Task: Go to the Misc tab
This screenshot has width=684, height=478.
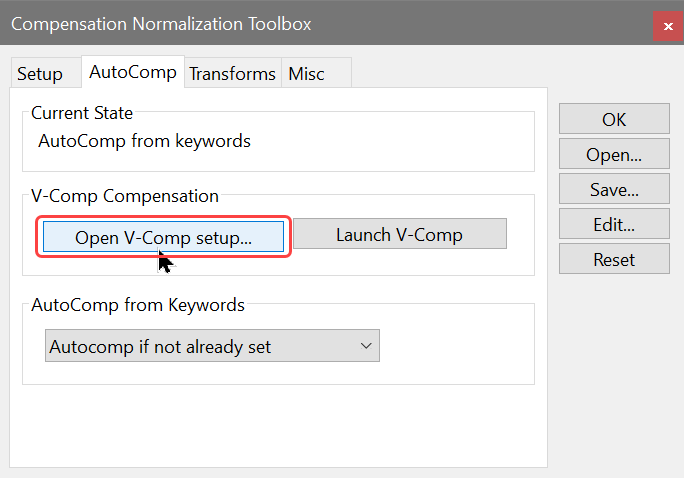Action: click(x=306, y=74)
